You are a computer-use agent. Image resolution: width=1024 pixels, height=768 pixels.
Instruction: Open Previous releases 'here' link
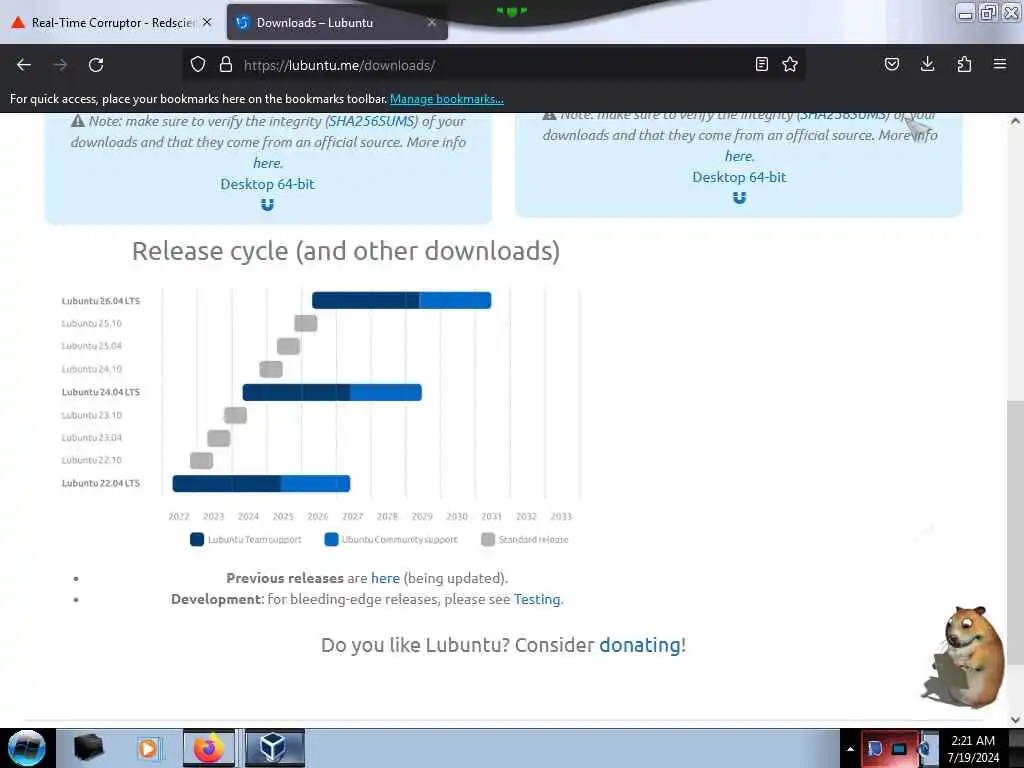(x=385, y=578)
